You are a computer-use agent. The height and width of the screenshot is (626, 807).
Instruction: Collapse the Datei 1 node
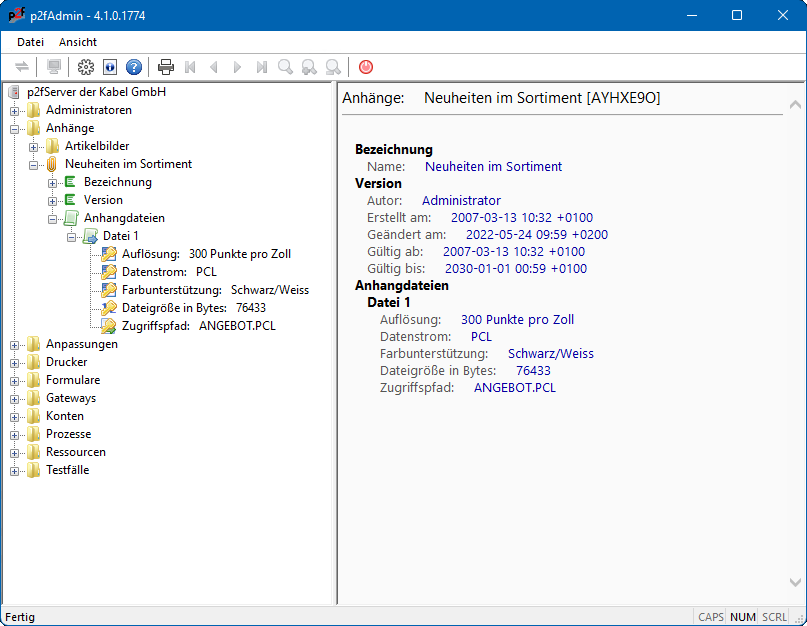[72, 236]
